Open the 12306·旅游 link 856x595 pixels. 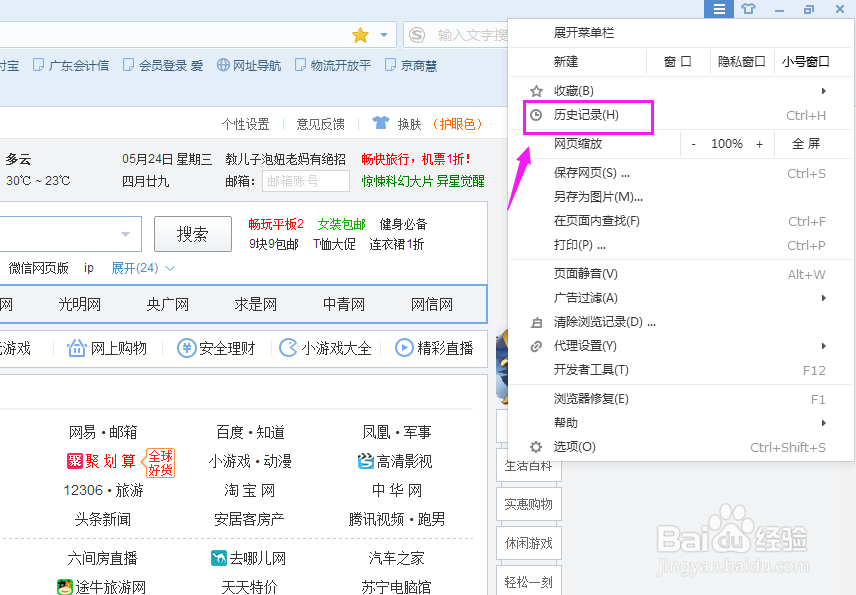point(103,490)
